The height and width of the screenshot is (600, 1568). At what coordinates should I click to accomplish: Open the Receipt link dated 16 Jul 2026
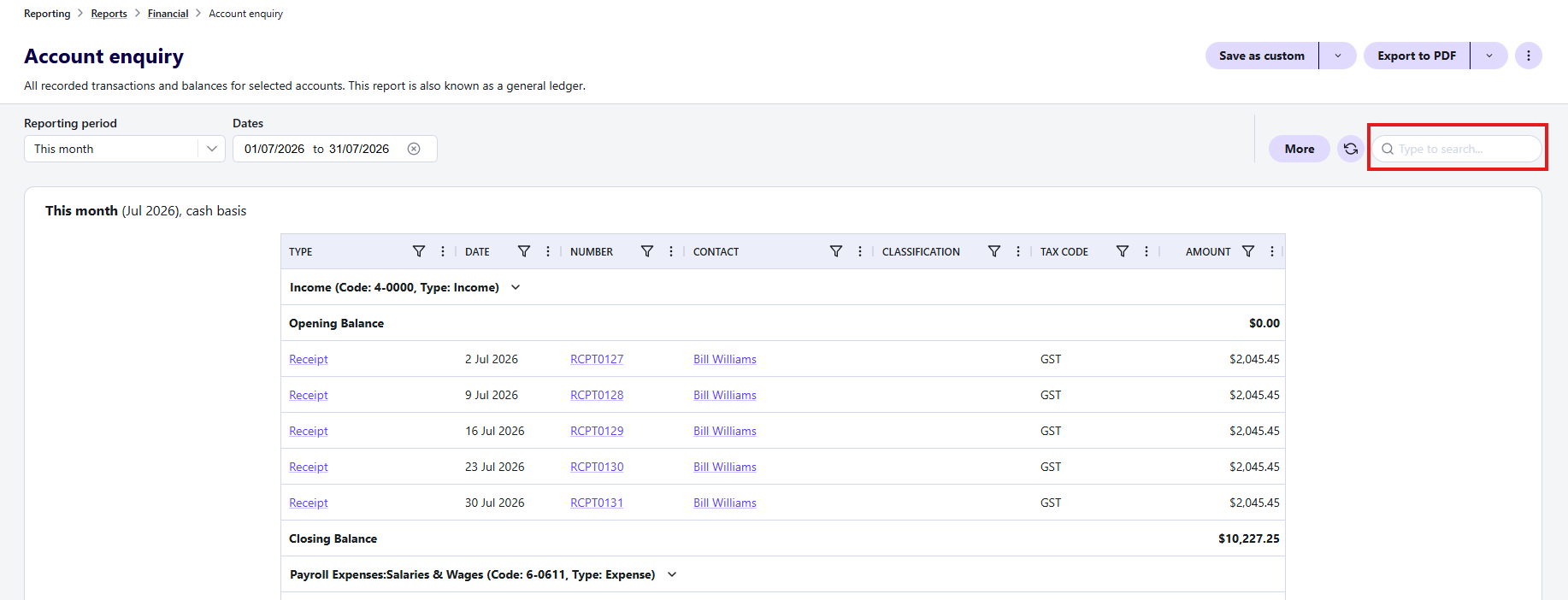click(x=309, y=431)
